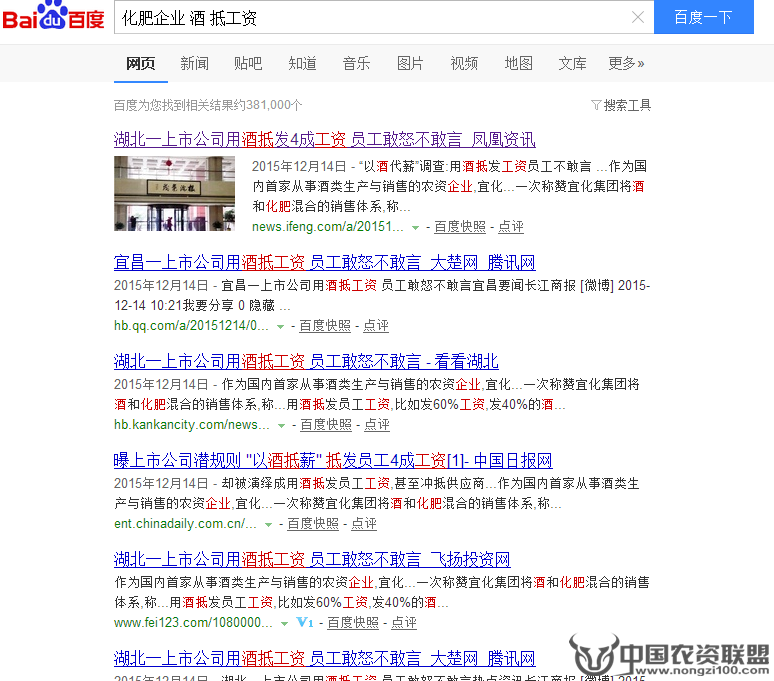The image size is (774, 681).
Task: Click 点评 for the news.ifeng.com result
Action: tap(511, 227)
